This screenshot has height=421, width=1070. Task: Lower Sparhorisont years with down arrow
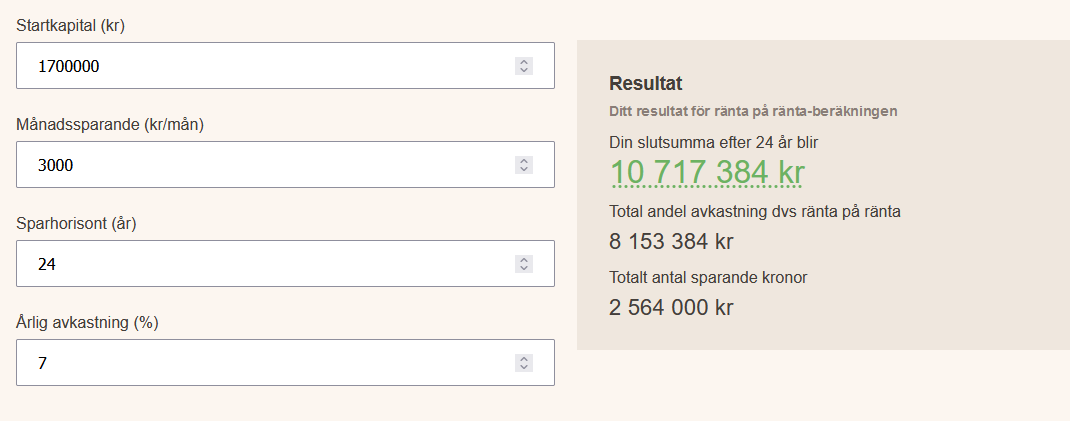(523, 268)
